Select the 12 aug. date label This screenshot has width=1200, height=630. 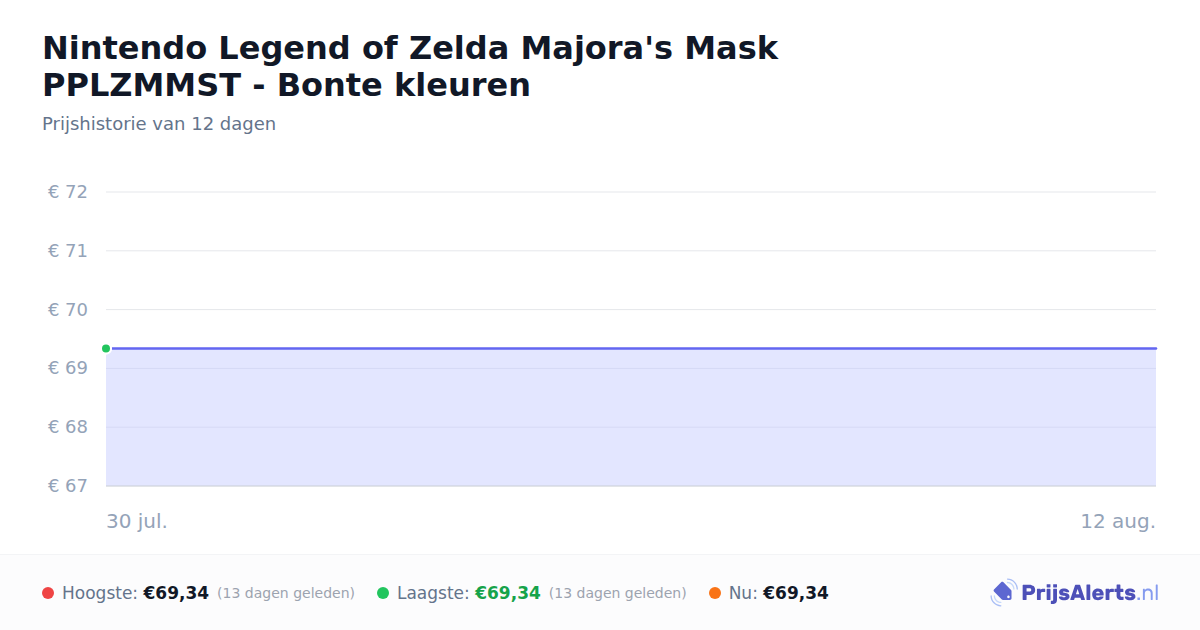[x=1118, y=521]
